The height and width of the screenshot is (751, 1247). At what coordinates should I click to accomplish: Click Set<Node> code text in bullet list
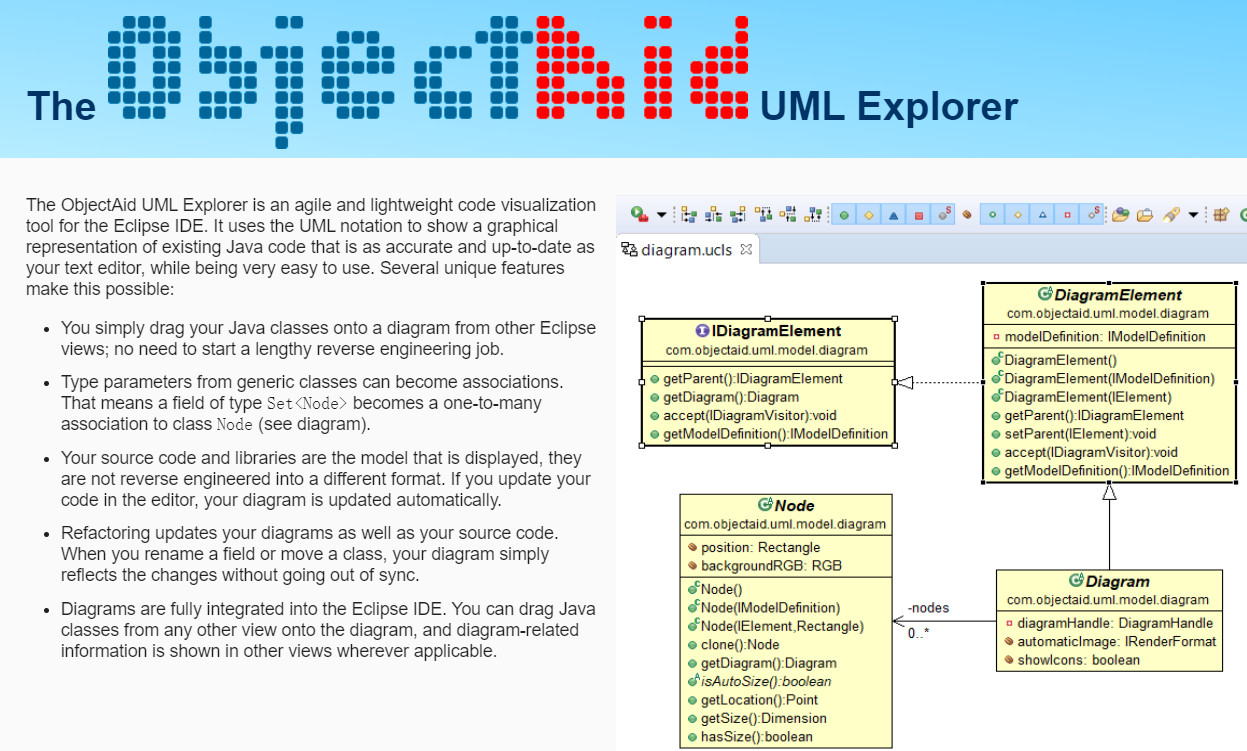309,403
